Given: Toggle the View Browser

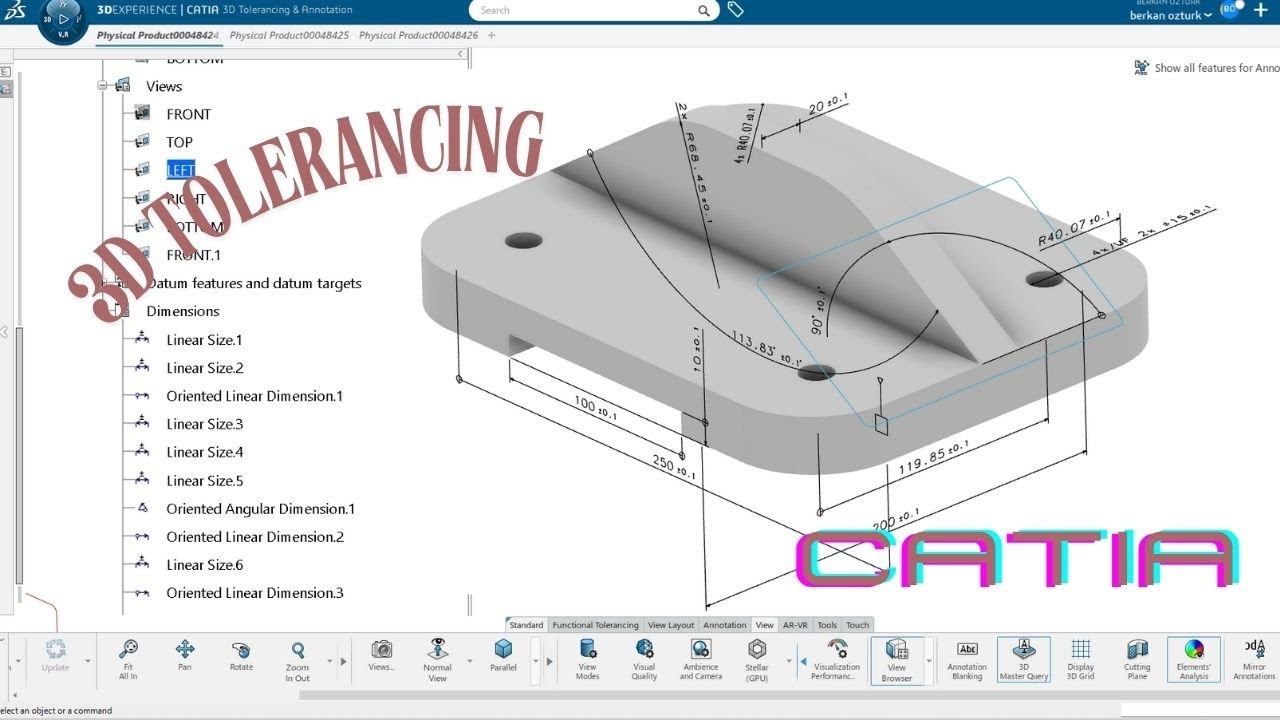Looking at the screenshot, I should [897, 660].
